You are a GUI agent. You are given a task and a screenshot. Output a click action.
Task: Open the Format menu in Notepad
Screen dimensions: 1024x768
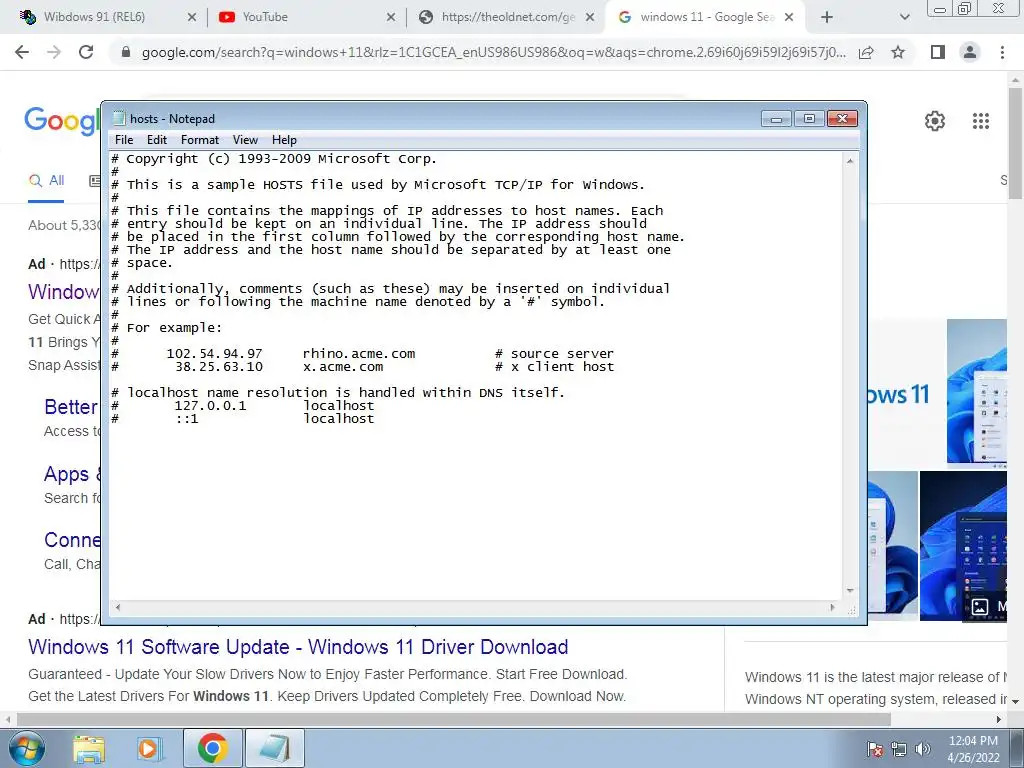pyautogui.click(x=200, y=140)
